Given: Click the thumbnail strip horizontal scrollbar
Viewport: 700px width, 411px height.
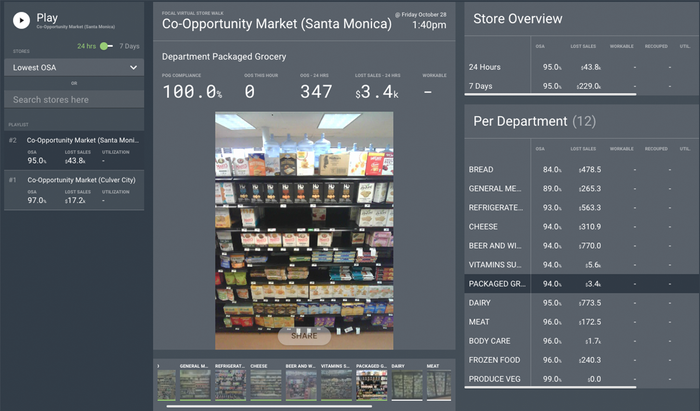Looking at the screenshot, I should [x=269, y=406].
